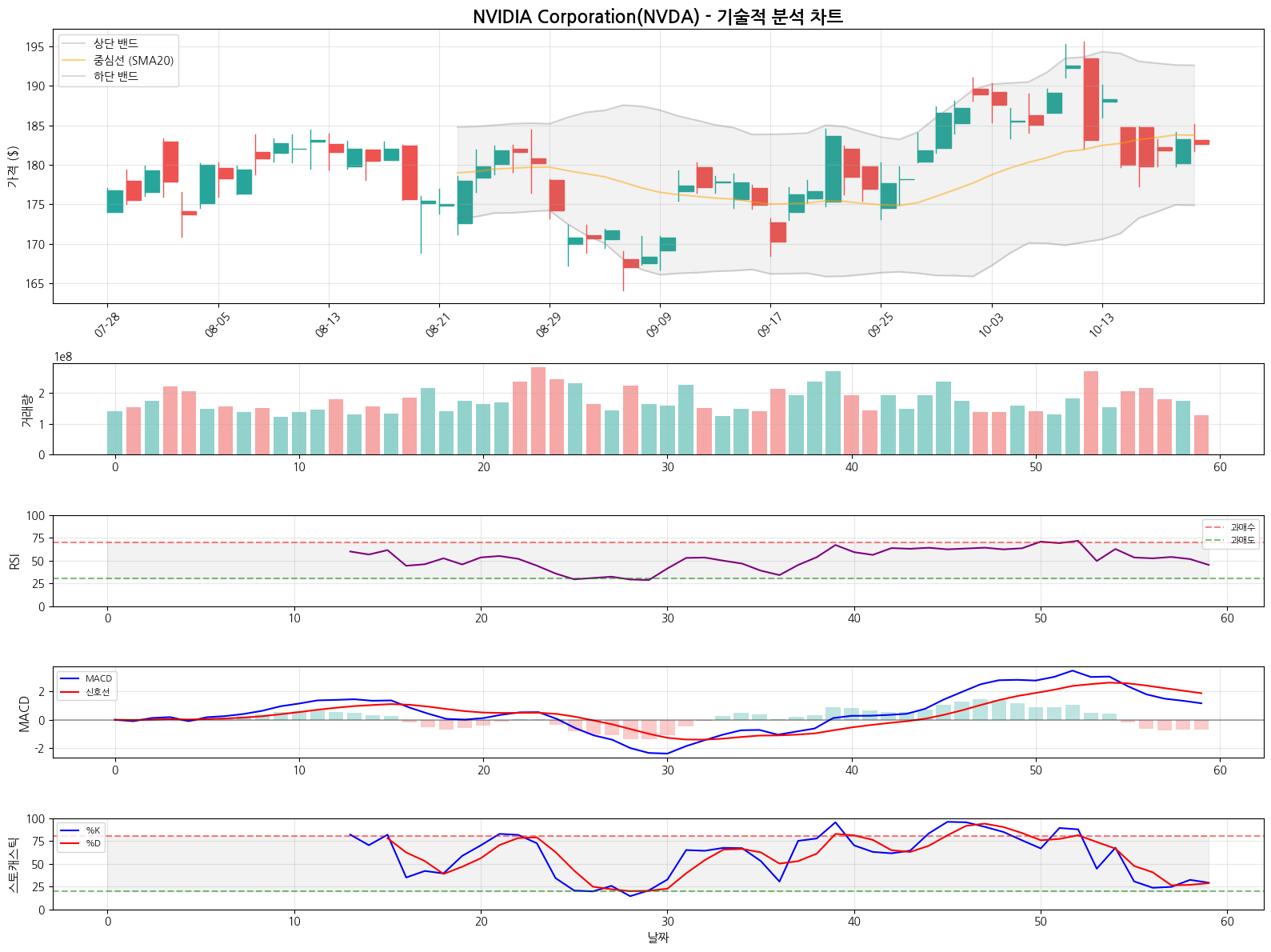This screenshot has height=952, width=1271.
Task: Select the %K legend entry
Action: pyautogui.click(x=93, y=830)
